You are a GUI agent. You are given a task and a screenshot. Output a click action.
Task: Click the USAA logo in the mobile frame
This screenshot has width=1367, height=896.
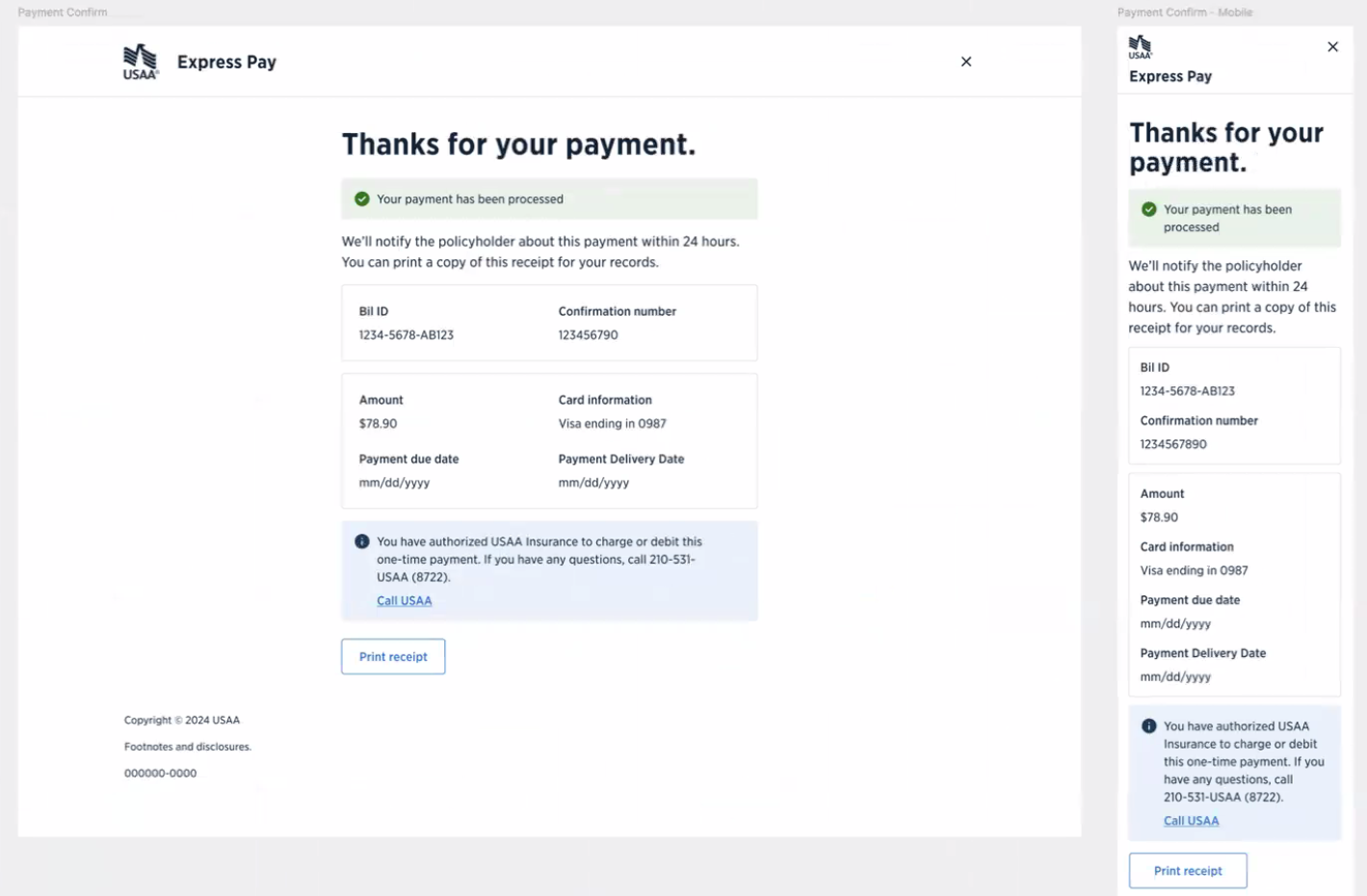[x=1140, y=47]
